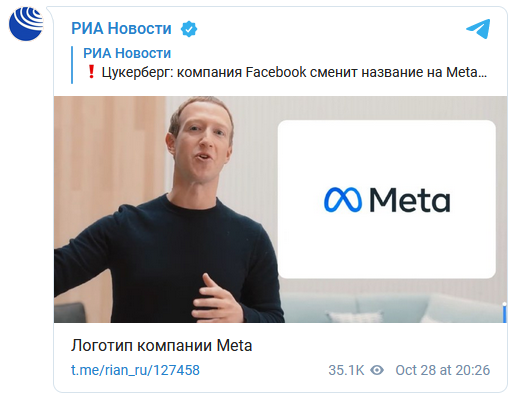Click the quoted РИА Новости reply author
The width and height of the screenshot is (517, 400).
[x=127, y=53]
